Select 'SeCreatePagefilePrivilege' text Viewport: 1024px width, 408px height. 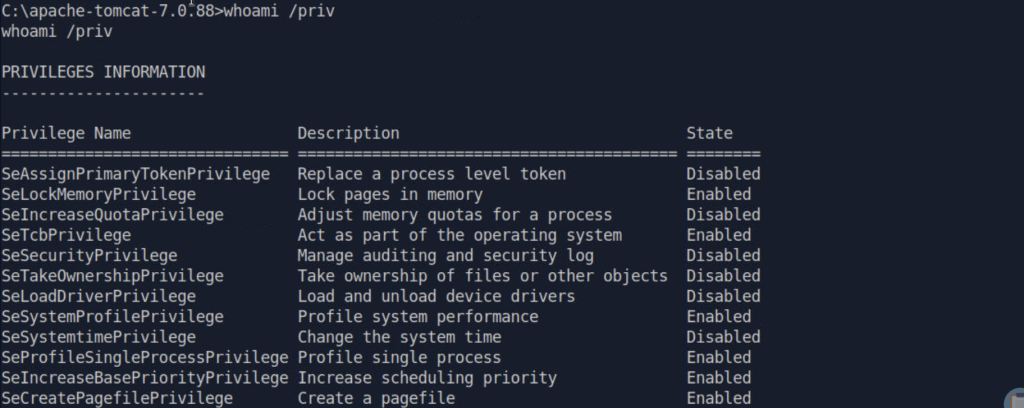tap(117, 398)
